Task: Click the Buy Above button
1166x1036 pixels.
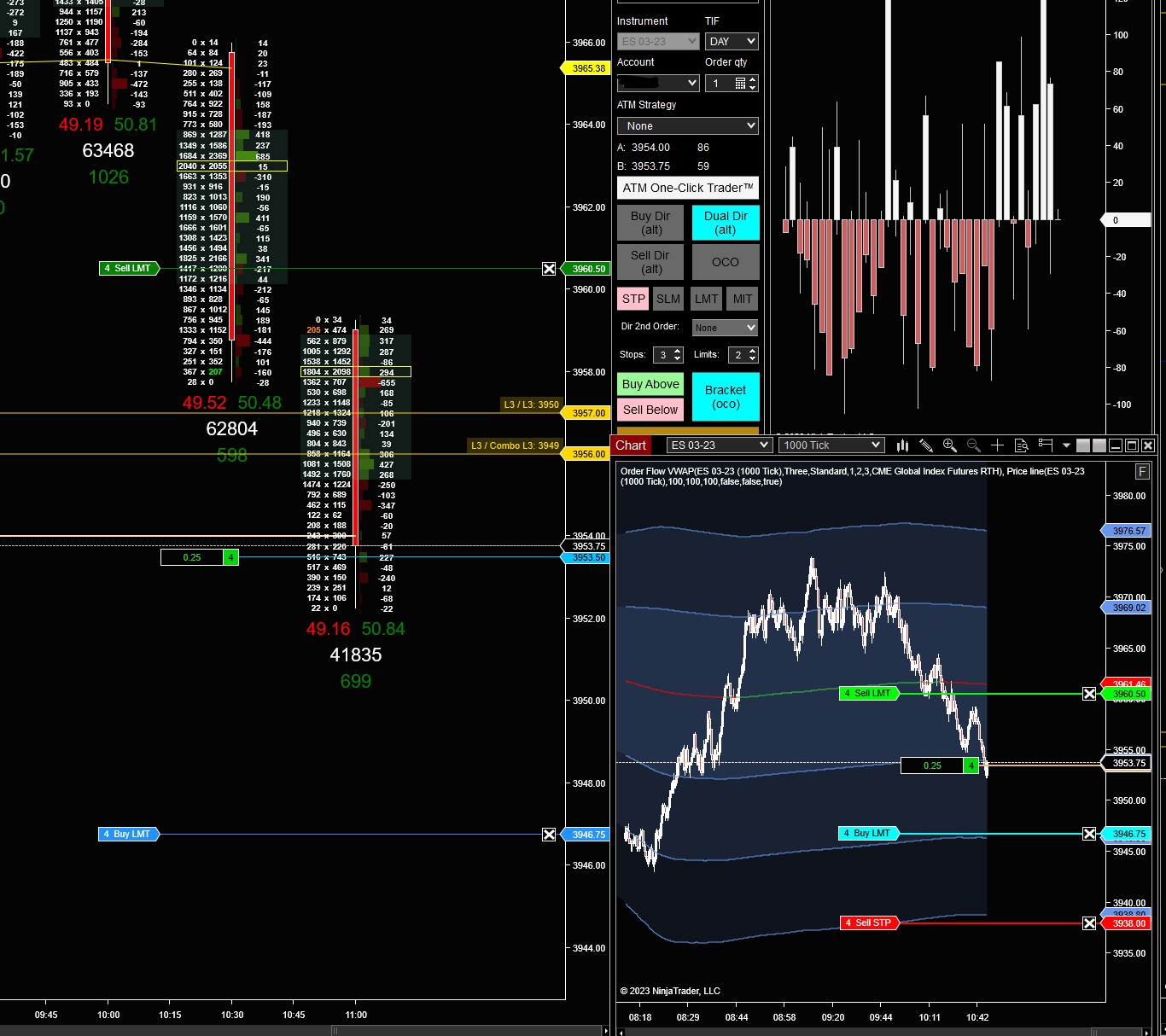Action: [650, 384]
